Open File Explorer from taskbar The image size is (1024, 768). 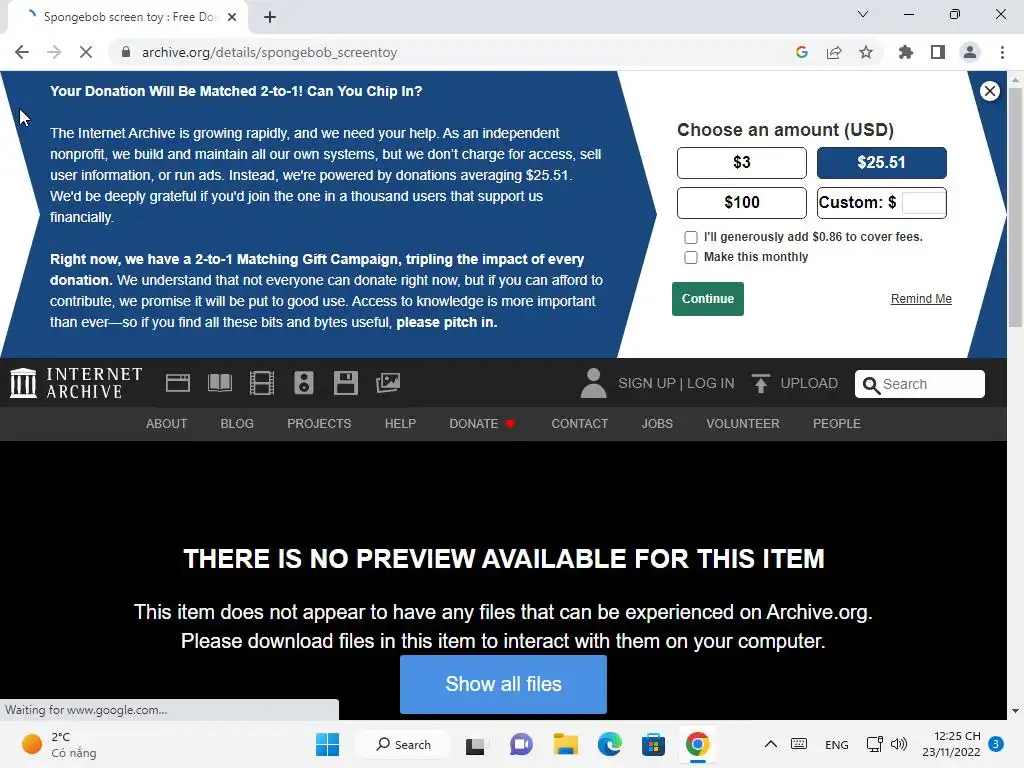566,744
